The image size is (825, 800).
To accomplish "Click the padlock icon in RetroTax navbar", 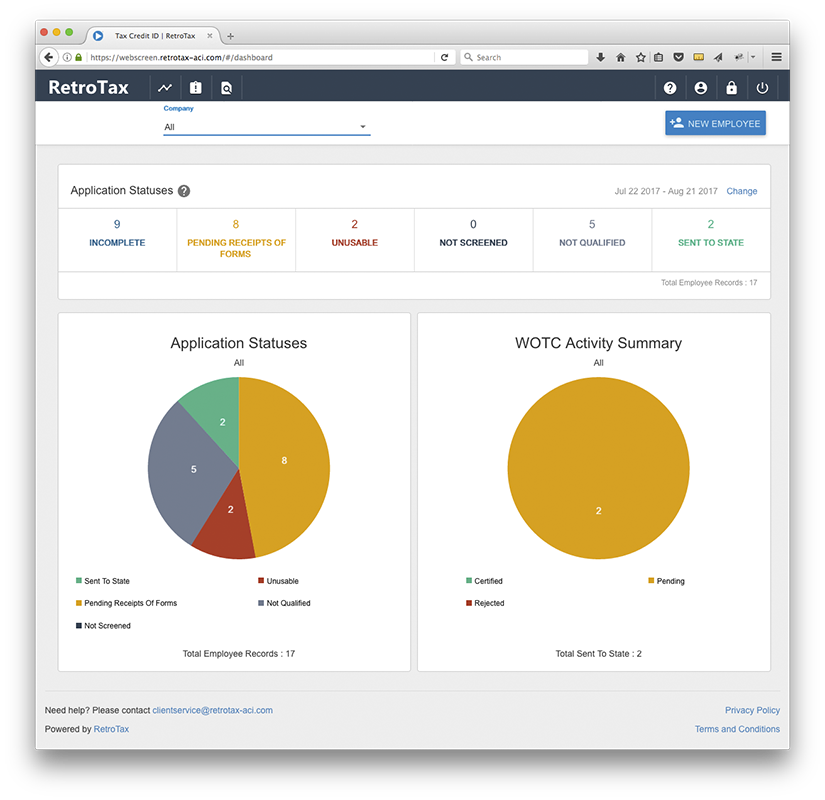I will [x=731, y=87].
